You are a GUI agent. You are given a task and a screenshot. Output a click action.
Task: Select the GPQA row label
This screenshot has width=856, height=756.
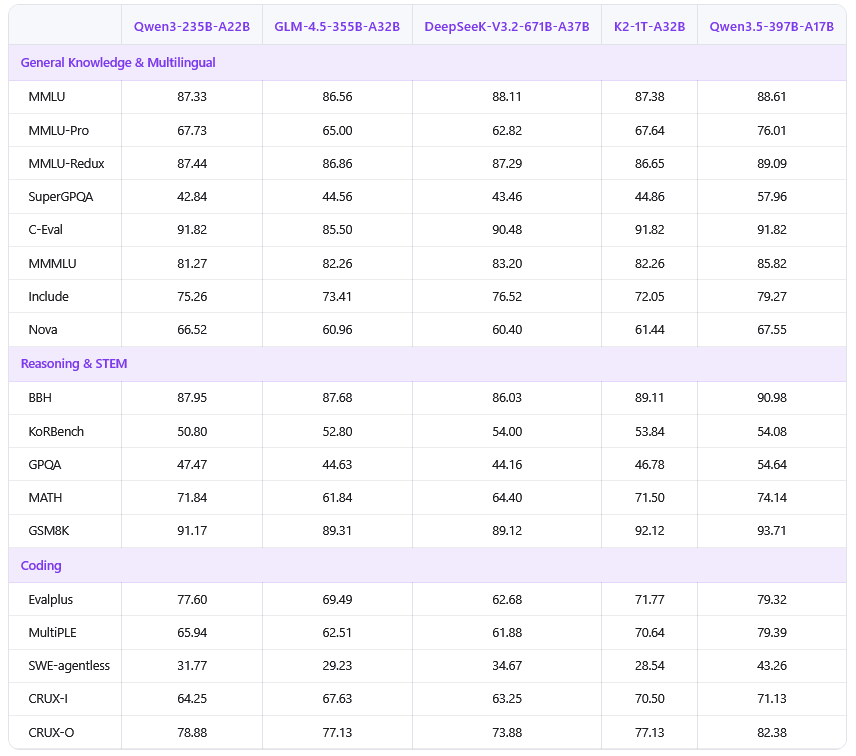click(x=45, y=465)
